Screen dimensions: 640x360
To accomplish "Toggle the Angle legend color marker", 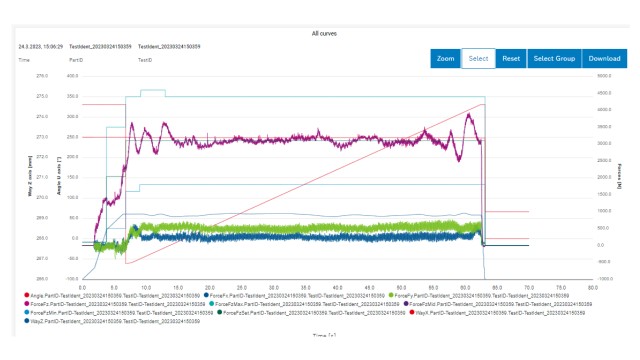I will tap(27, 295).
